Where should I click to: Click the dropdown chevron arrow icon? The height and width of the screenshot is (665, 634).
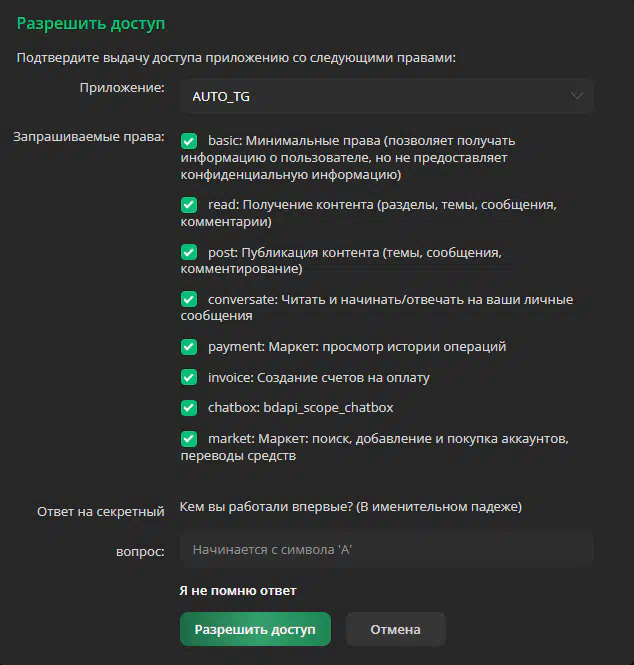(x=576, y=96)
